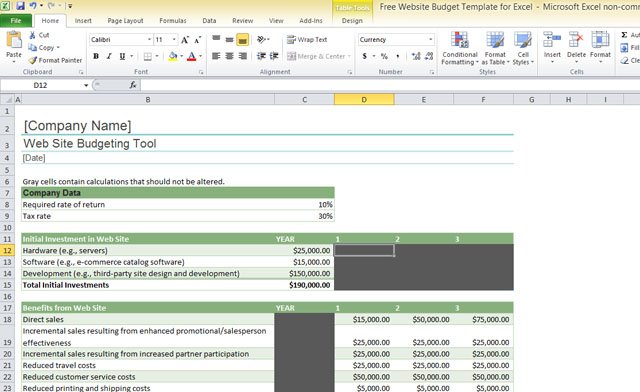Screen dimensions: 640x392
Task: Open the View ribbon tab
Action: [x=276, y=20]
